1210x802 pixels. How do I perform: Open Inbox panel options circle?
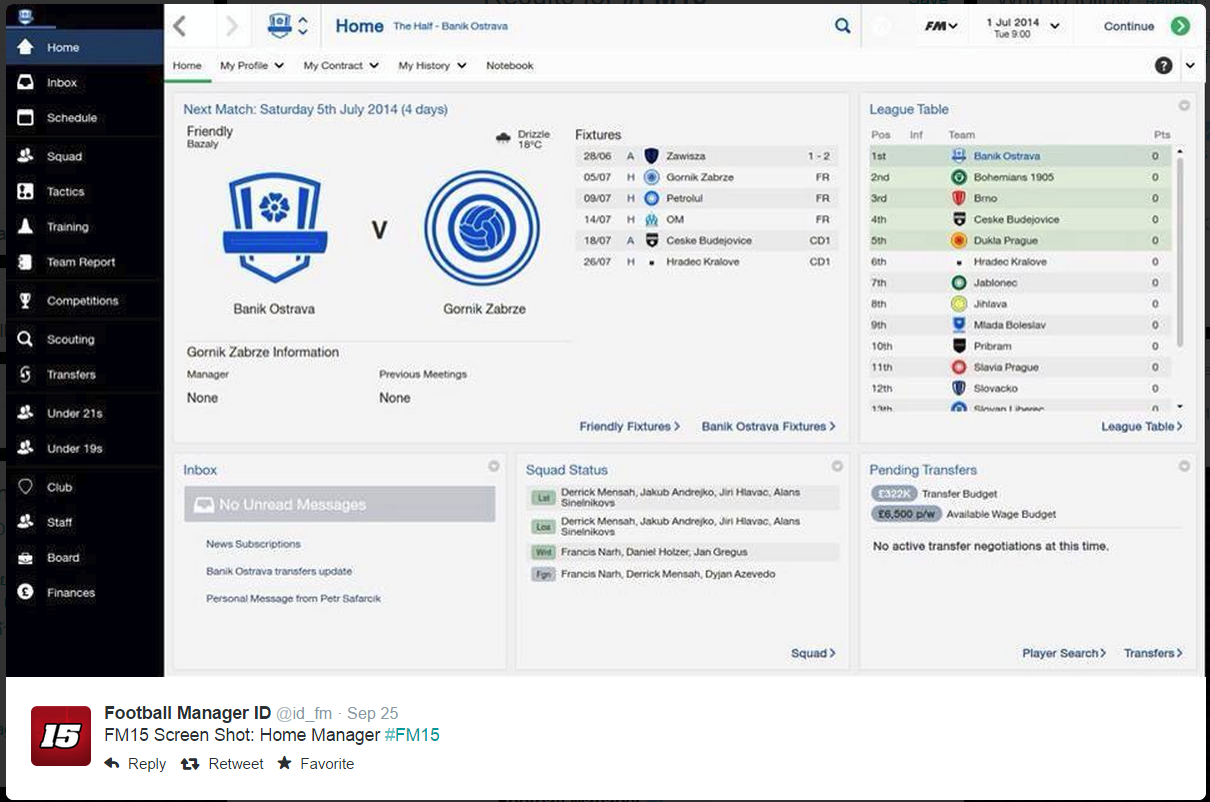click(493, 466)
